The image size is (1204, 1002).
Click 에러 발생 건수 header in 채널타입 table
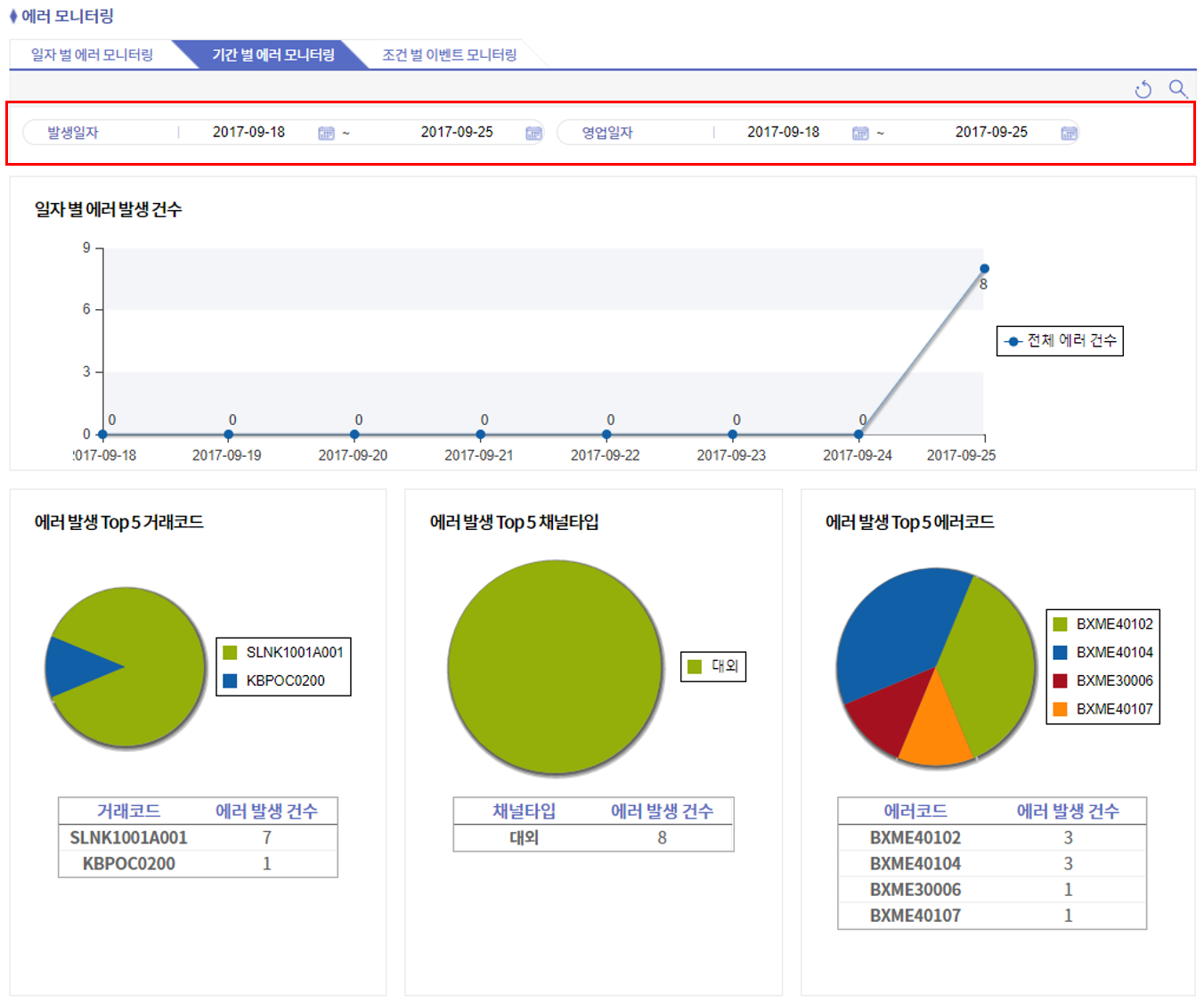coord(662,811)
